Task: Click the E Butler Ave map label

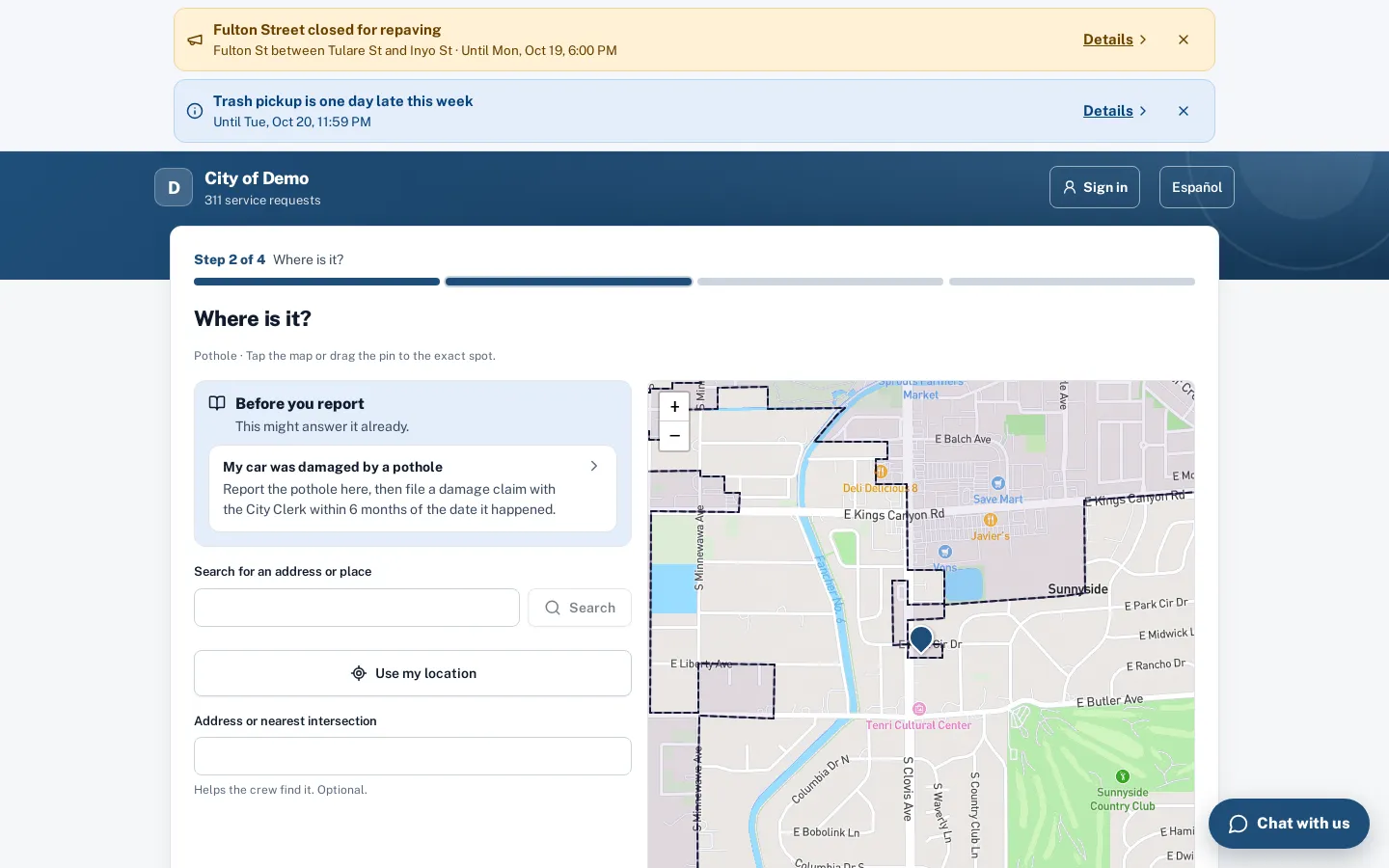Action: pos(1109,701)
